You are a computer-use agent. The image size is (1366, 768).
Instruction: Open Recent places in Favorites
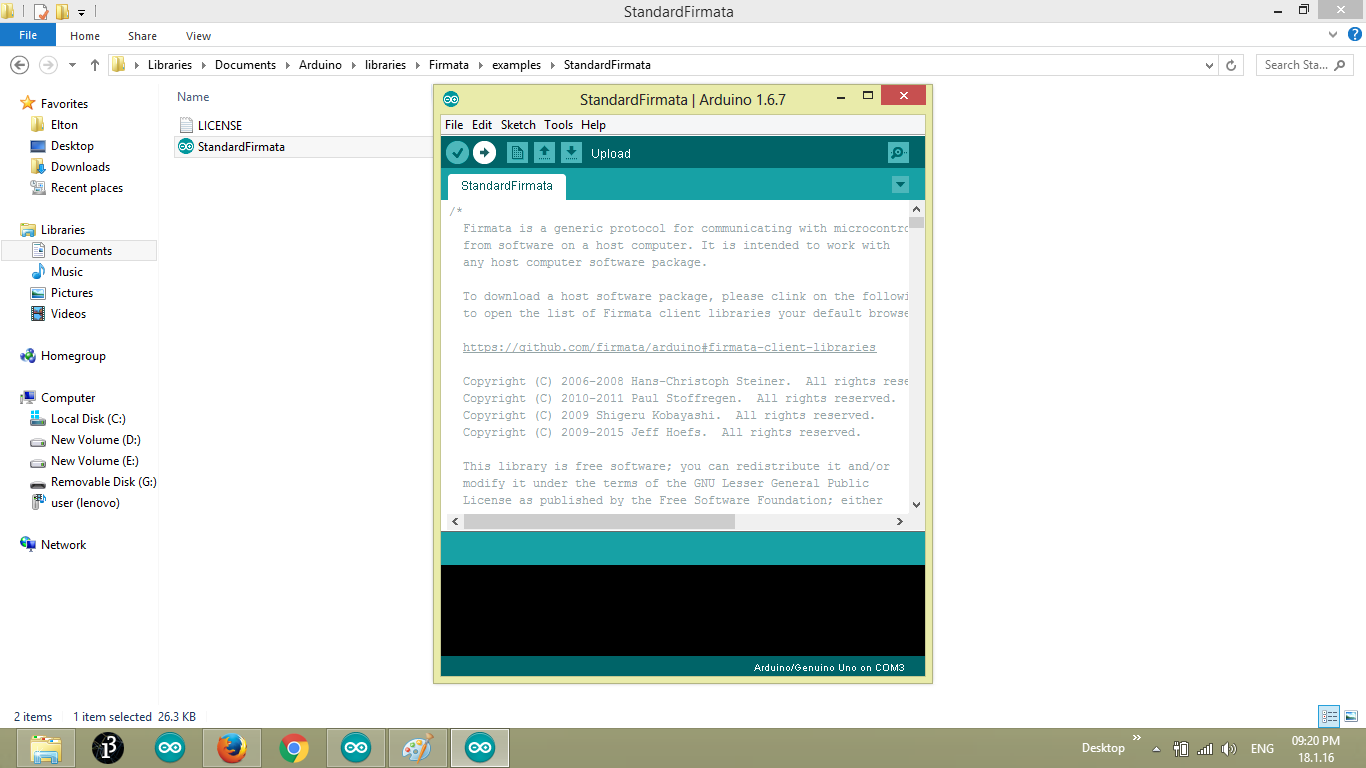point(87,188)
